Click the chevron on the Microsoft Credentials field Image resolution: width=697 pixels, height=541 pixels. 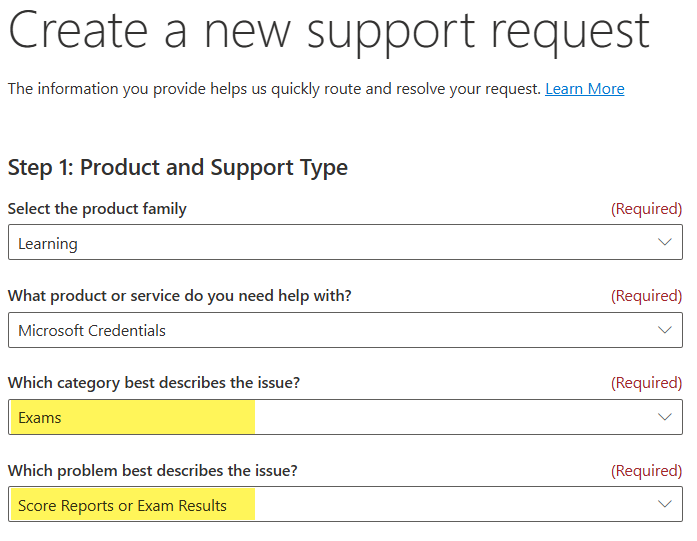coord(665,329)
